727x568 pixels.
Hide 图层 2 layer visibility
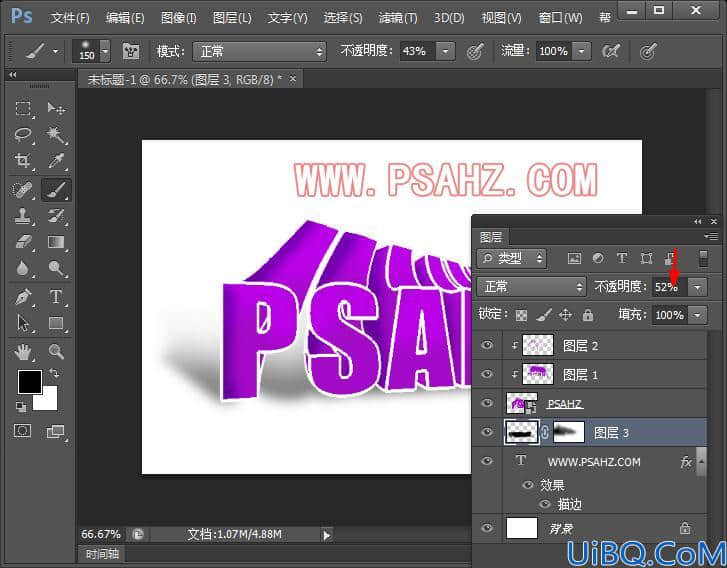(487, 345)
